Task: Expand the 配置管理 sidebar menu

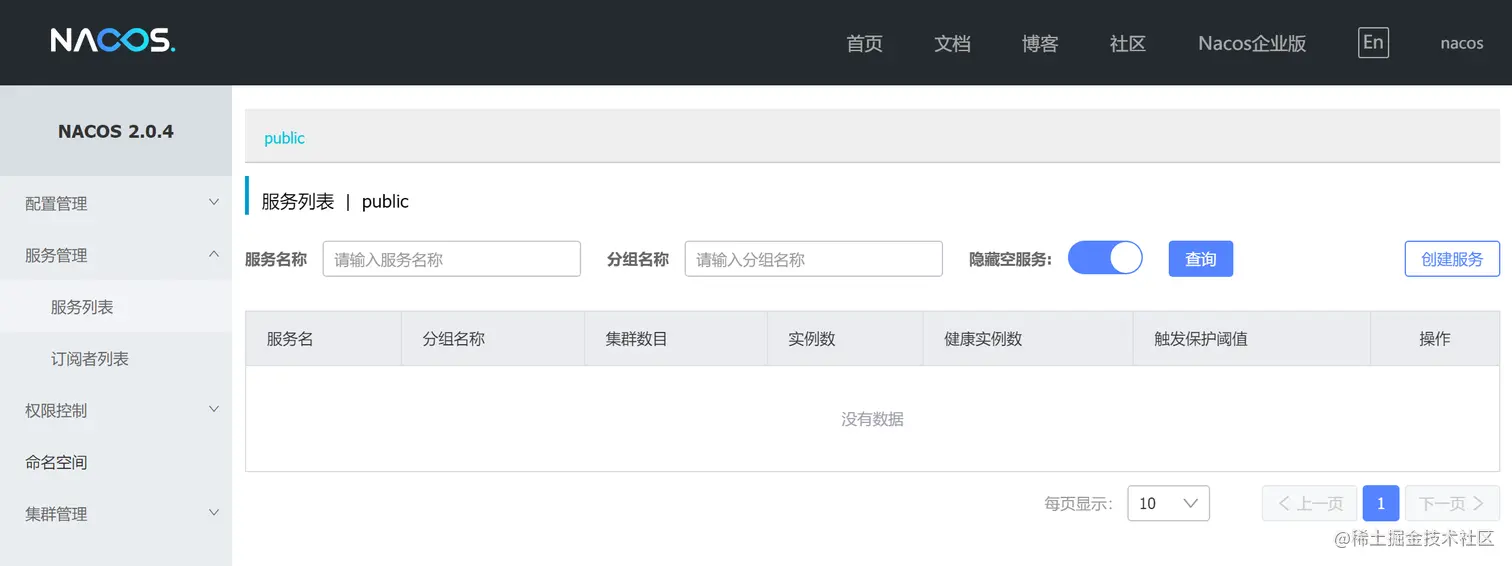Action: [116, 203]
